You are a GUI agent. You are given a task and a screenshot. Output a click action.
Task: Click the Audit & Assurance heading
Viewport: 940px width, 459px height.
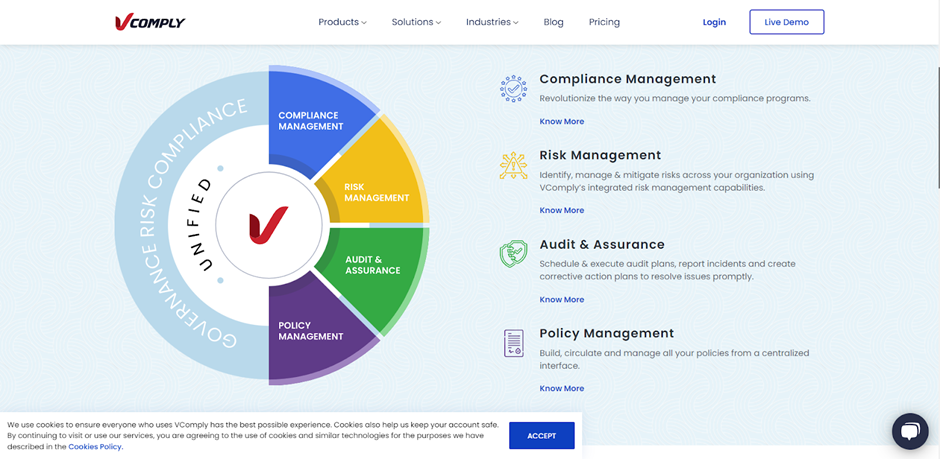(x=602, y=244)
